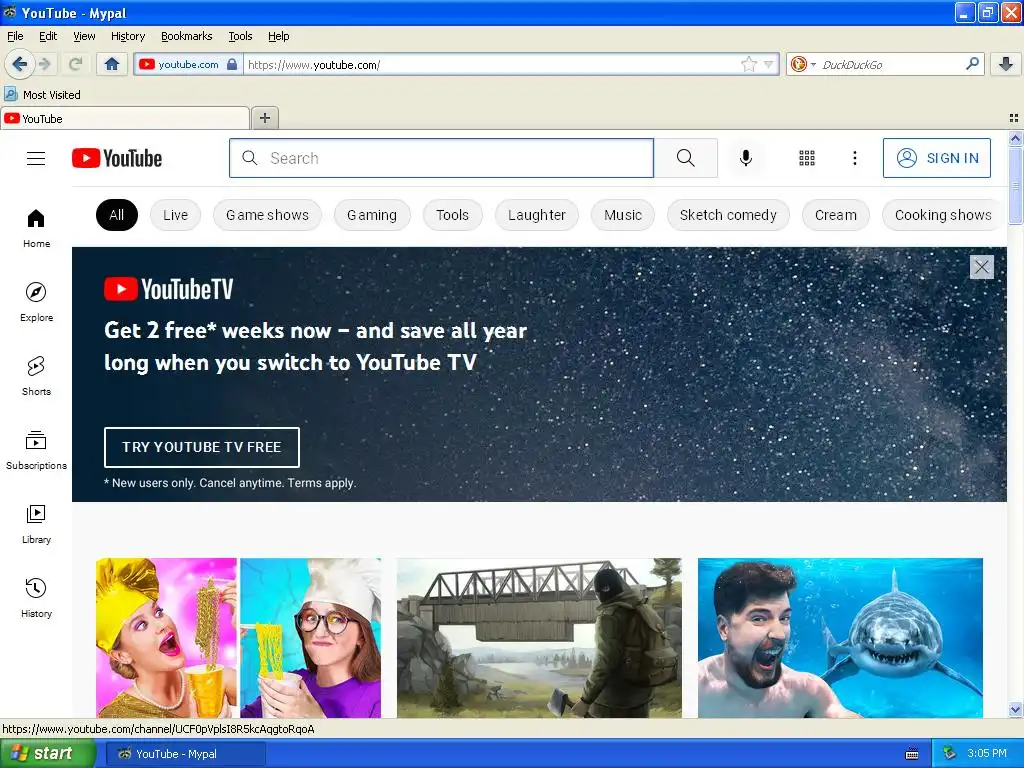The image size is (1024, 768).
Task: Click the system tray clock 3:05 PM
Action: 987,753
